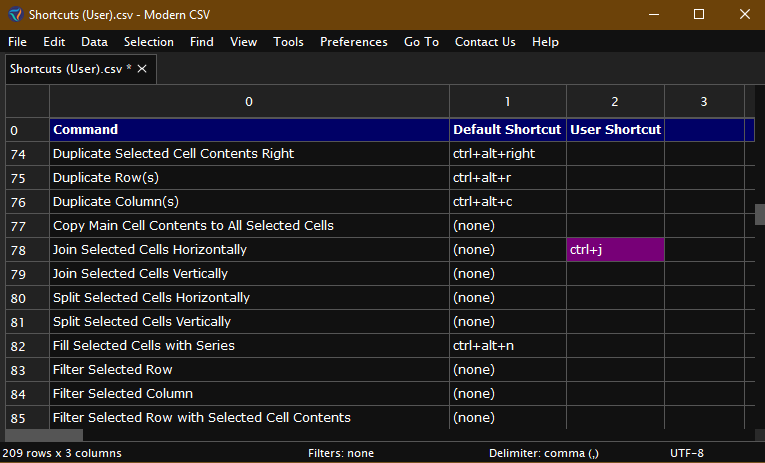
Task: Select Copy Main Cell Contents to All Selected Cells
Action: pos(249,225)
